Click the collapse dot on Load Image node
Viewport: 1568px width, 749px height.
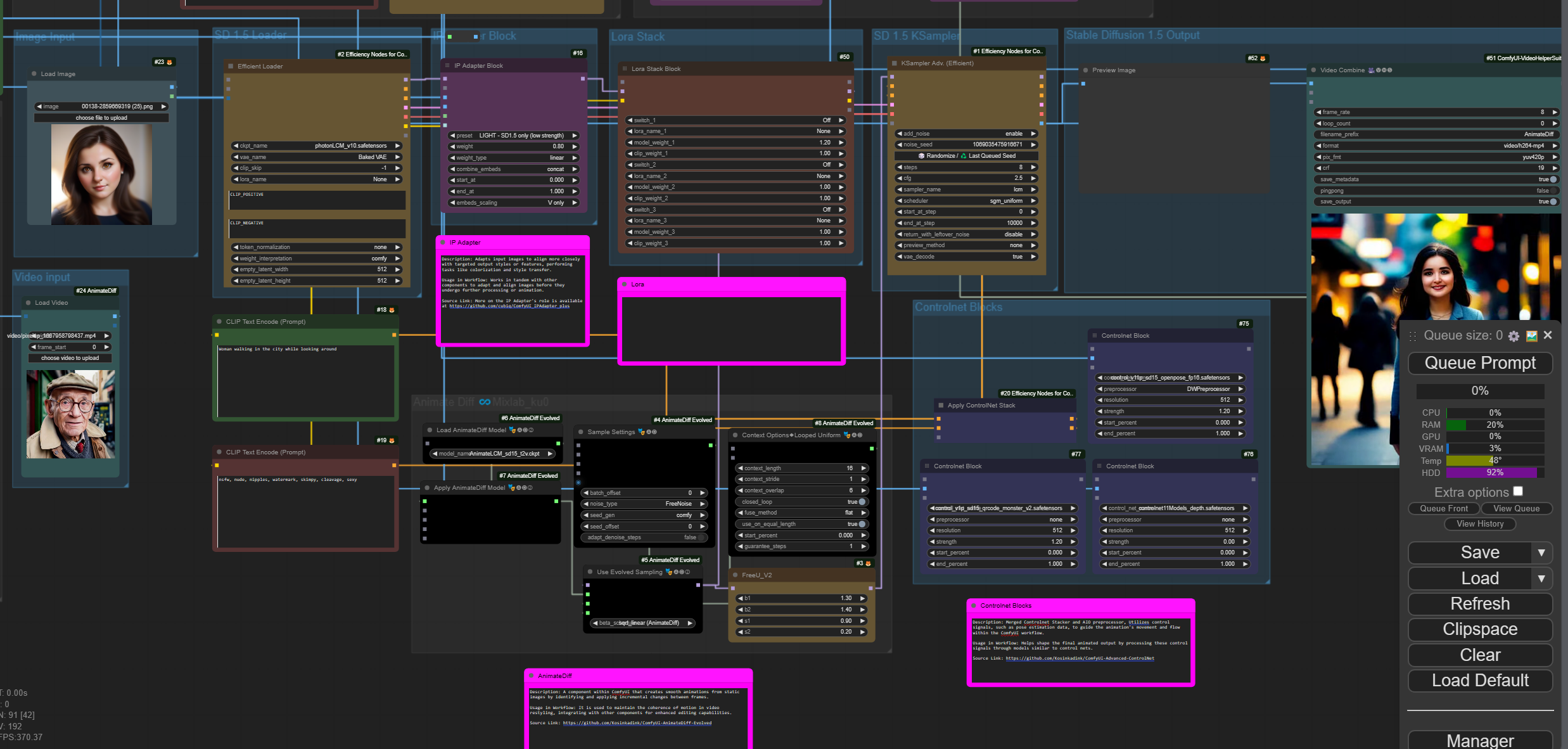tap(34, 74)
